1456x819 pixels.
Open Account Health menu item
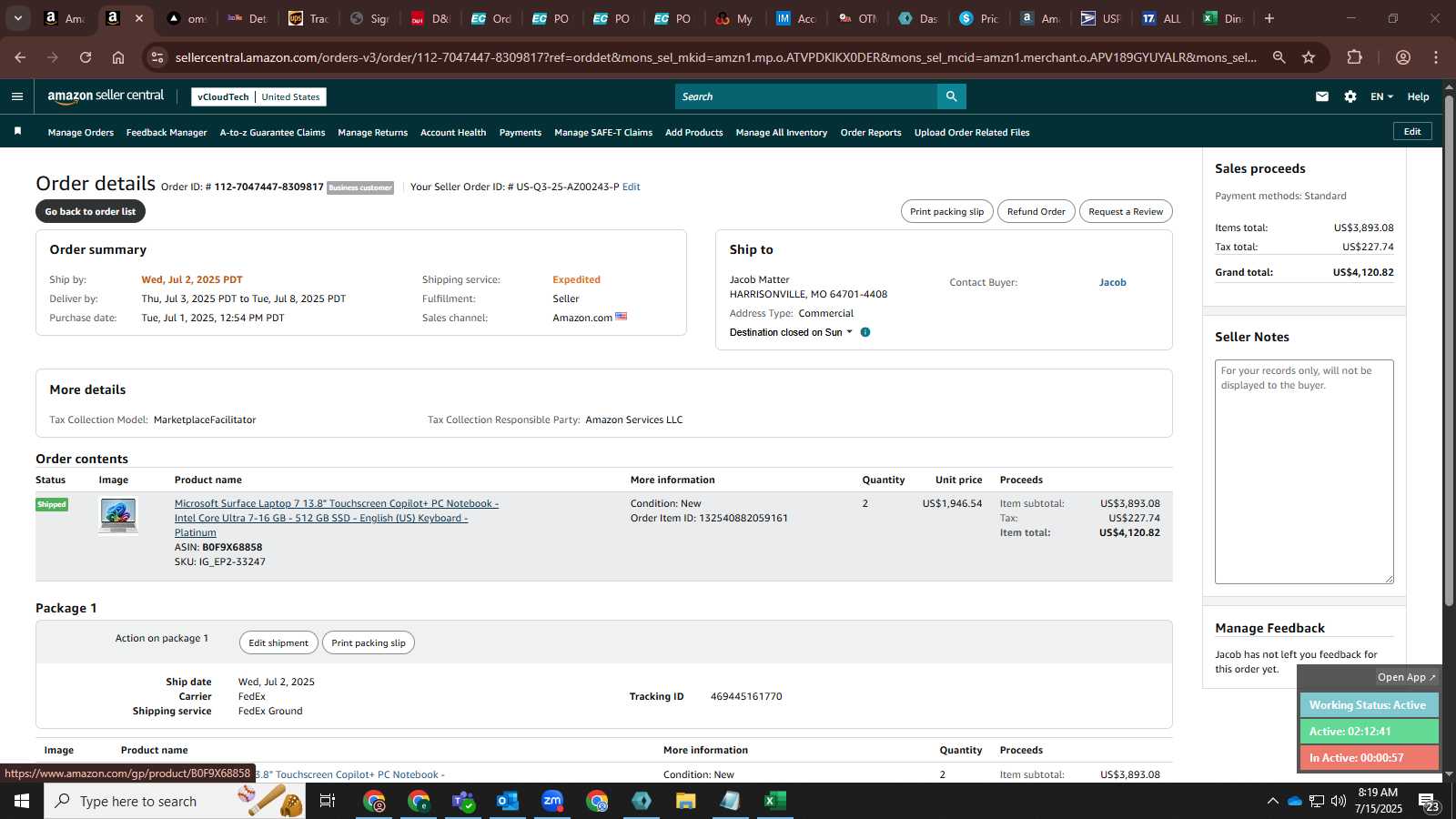[453, 133]
